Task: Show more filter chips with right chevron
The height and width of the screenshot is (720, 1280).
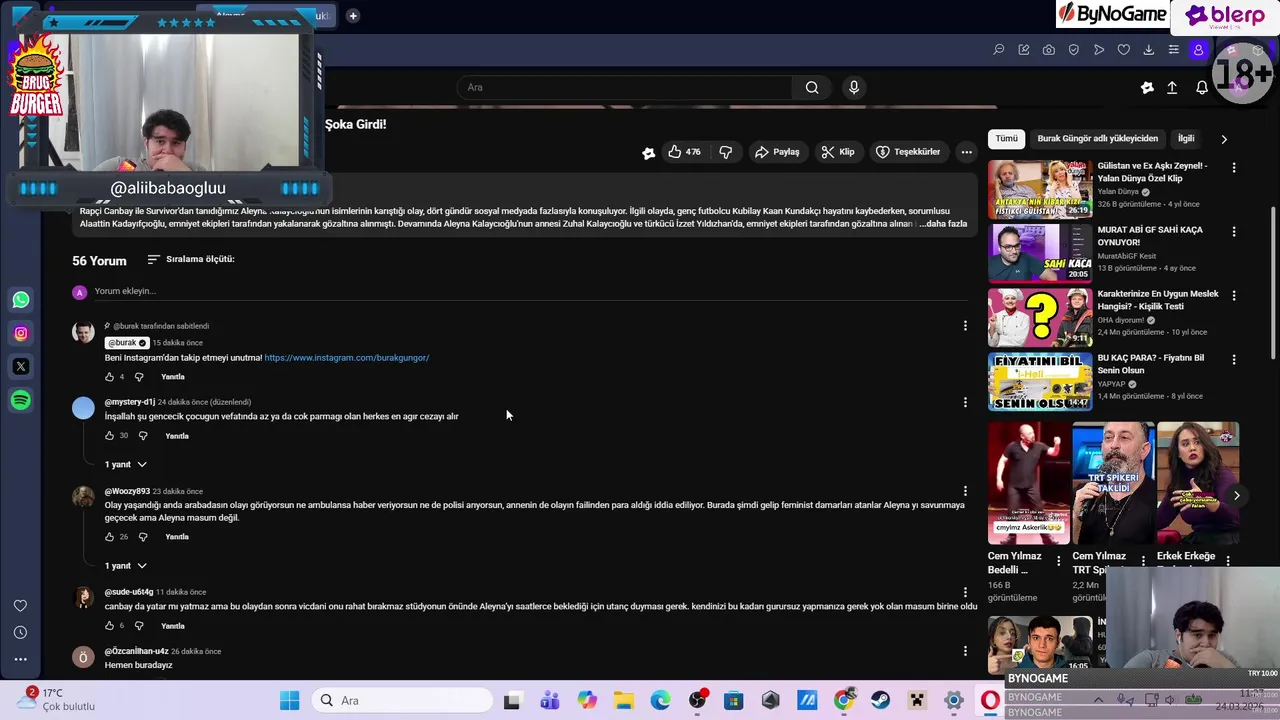Action: coord(1224,139)
